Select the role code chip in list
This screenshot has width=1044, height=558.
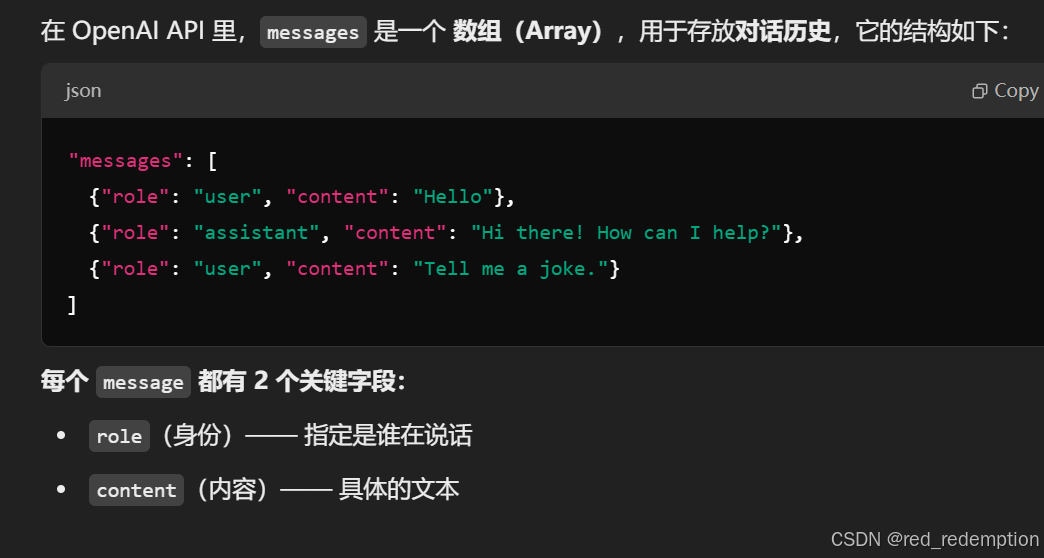119,436
